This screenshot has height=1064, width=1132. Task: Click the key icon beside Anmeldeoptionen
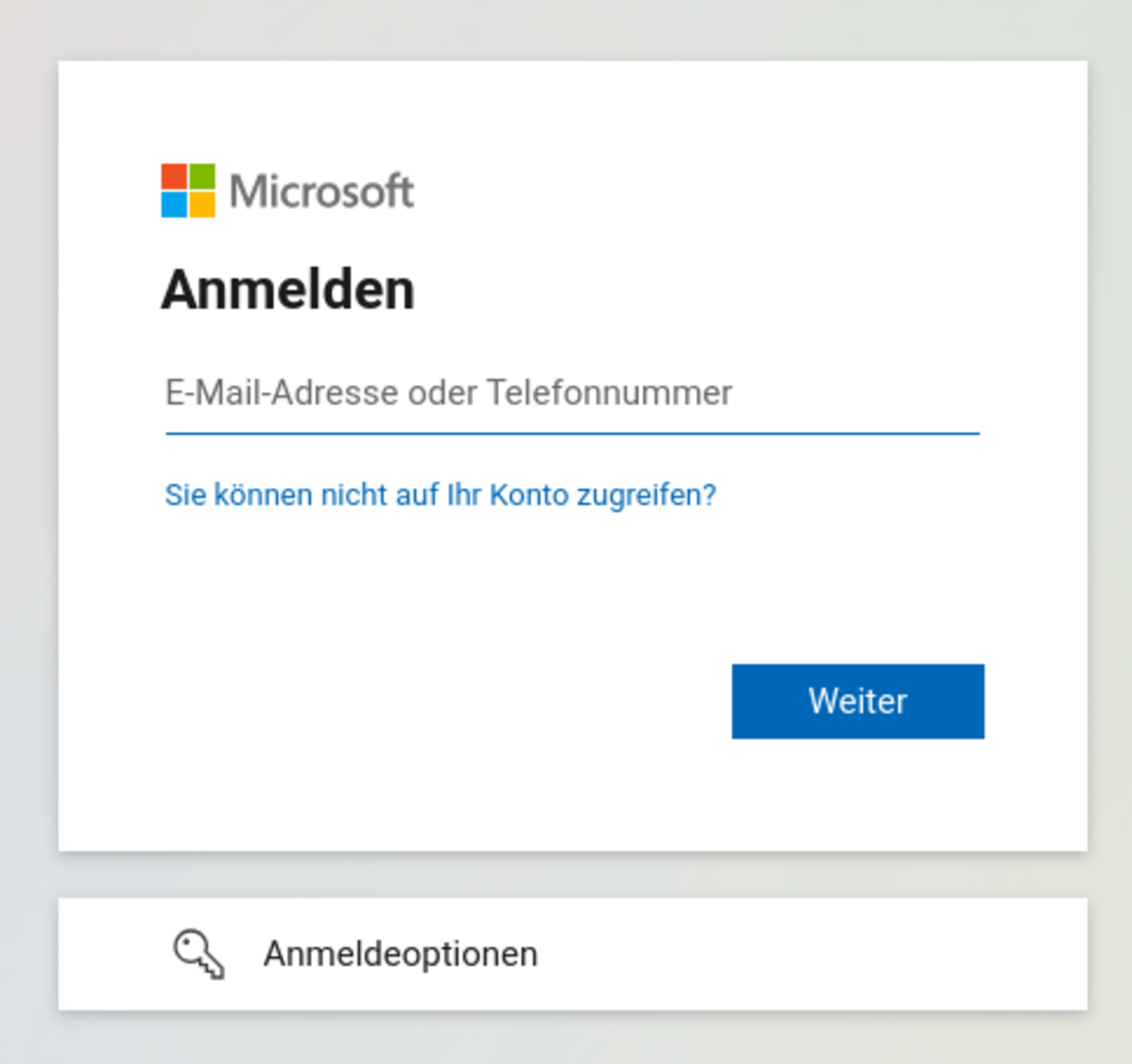[x=199, y=954]
